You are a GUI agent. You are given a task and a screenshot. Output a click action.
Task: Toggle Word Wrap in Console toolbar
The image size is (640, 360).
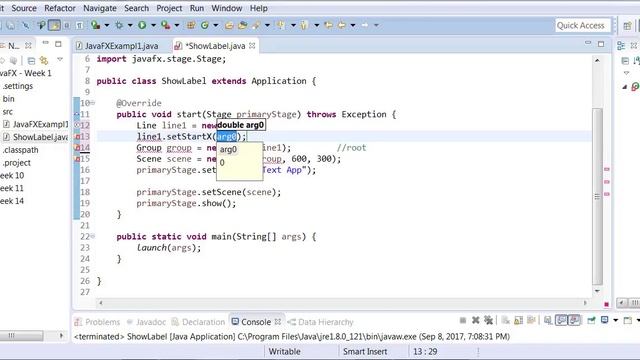(x=531, y=320)
